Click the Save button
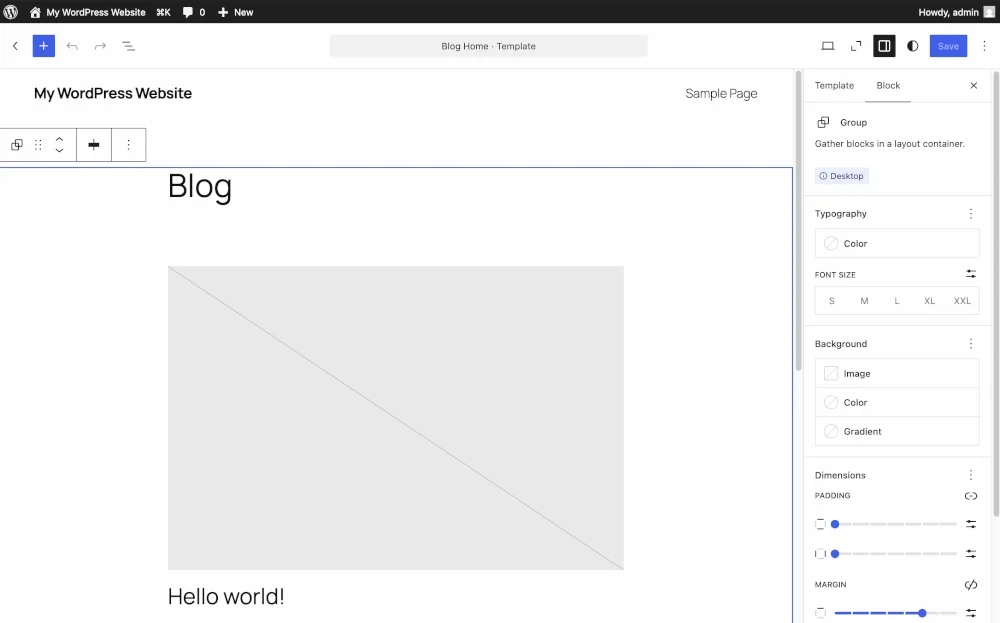Viewport: 1000px width, 623px height. click(948, 46)
